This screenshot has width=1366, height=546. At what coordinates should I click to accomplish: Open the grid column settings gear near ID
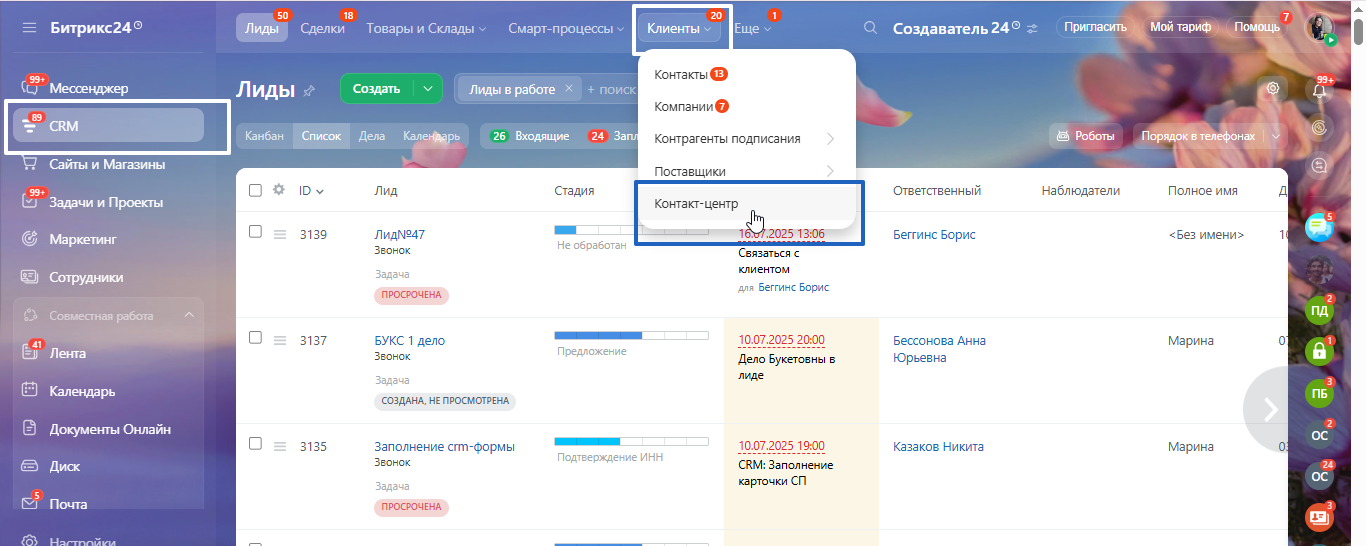(279, 190)
